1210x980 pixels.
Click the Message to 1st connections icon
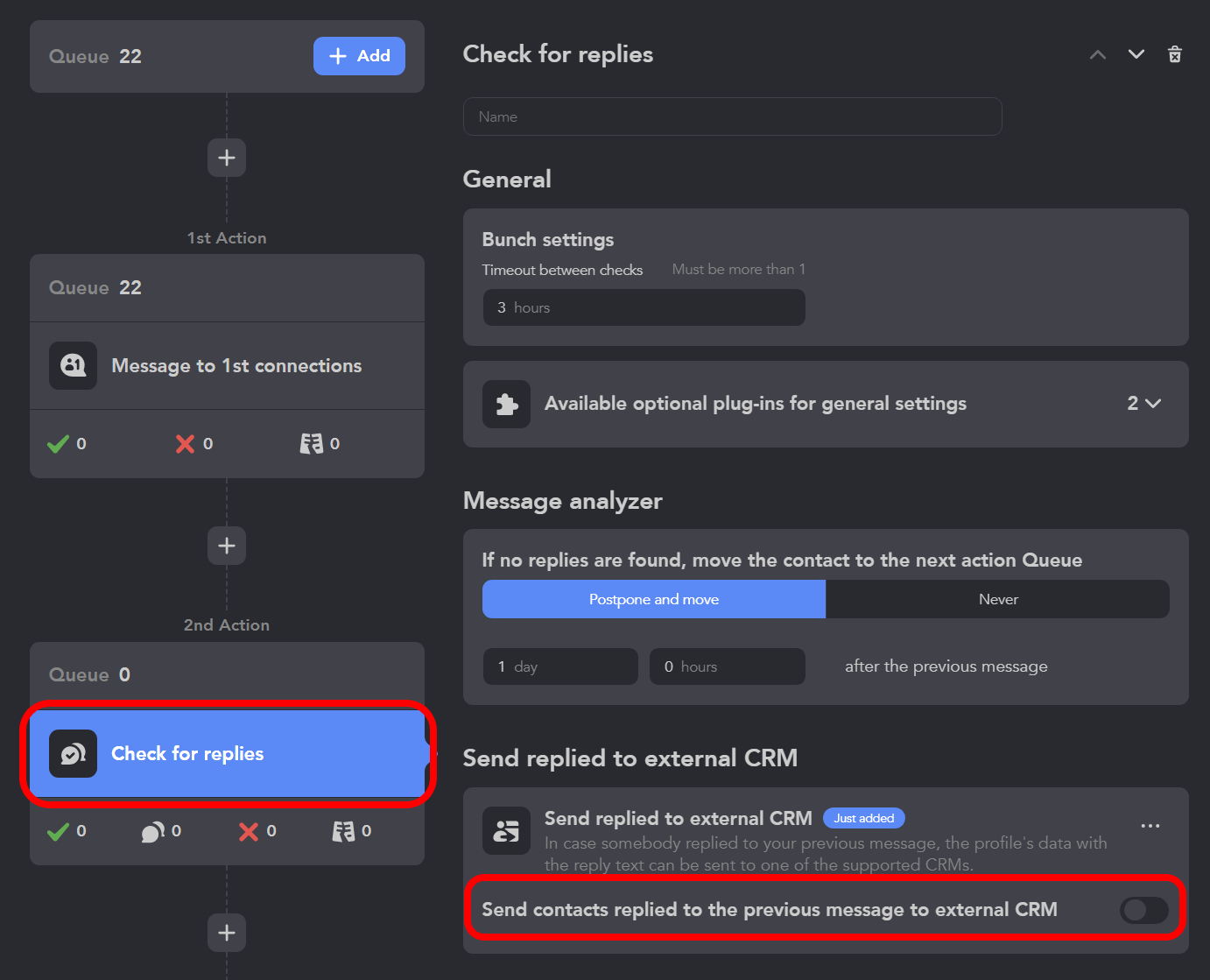pos(73,365)
